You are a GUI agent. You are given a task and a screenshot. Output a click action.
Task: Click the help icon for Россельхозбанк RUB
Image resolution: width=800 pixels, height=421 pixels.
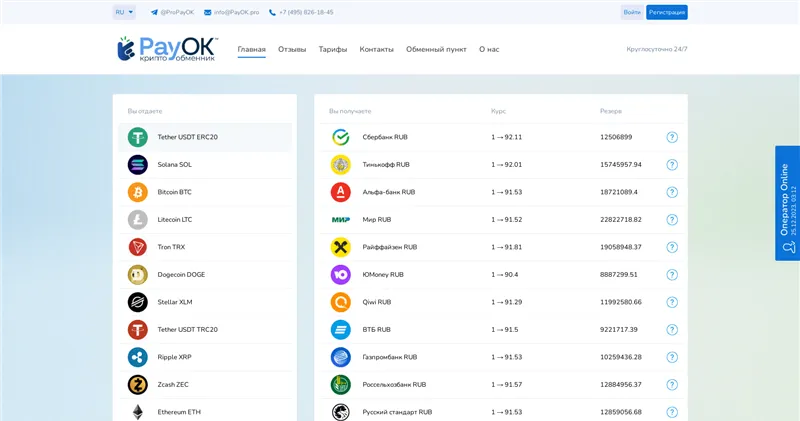(672, 385)
